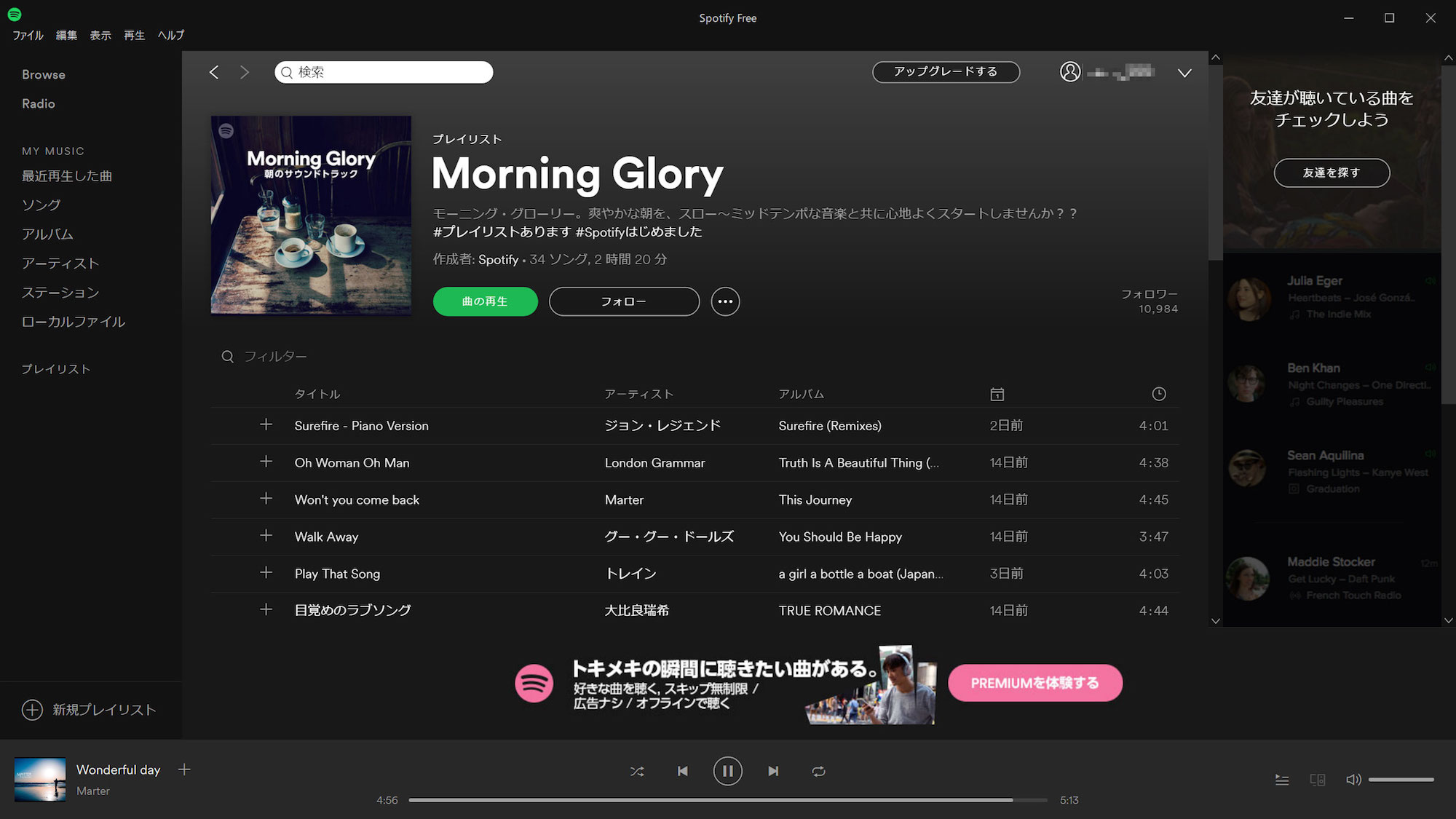Open artist London Grammar
The height and width of the screenshot is (819, 1456).
[655, 463]
